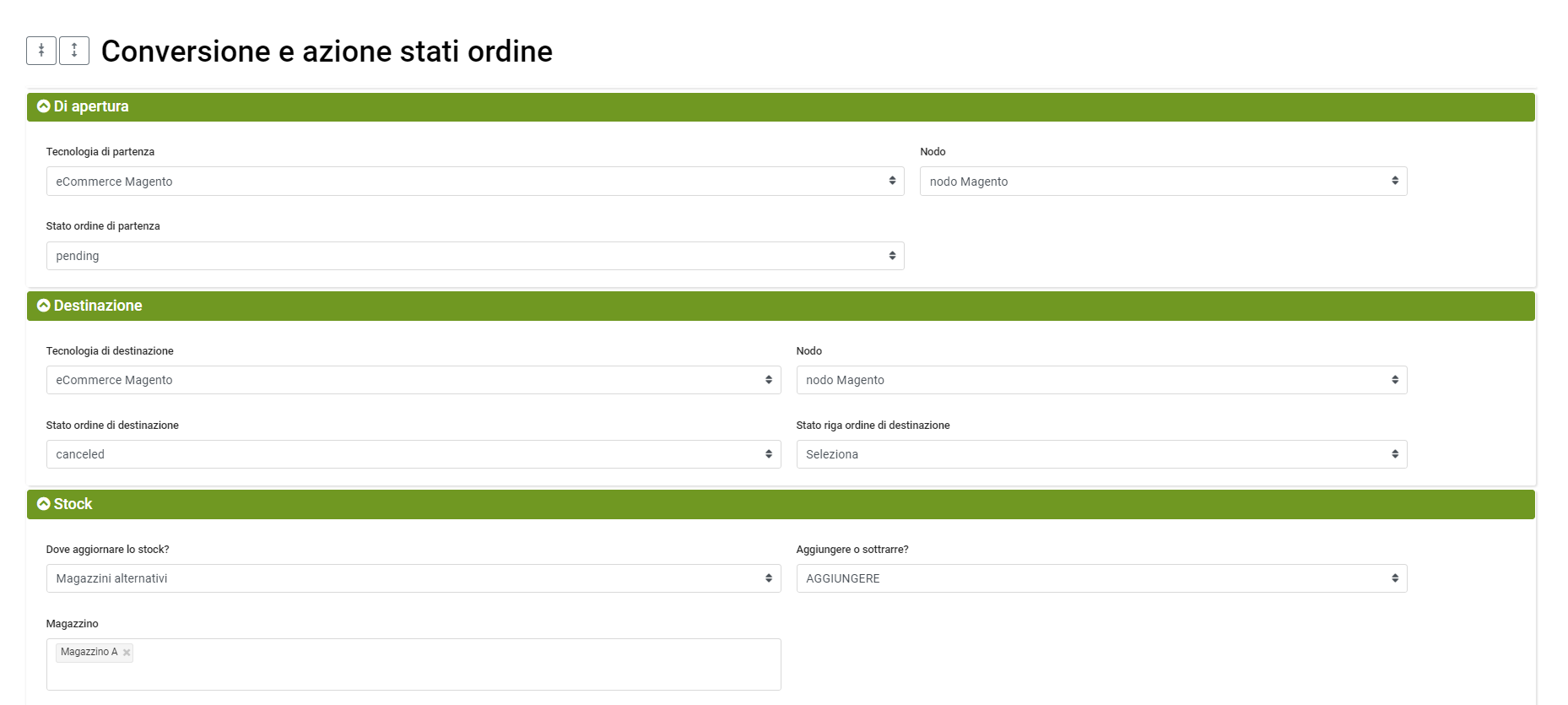Image resolution: width=1568 pixels, height=705 pixels.
Task: Remove Magazzino A tag with x icon
Action: pyautogui.click(x=127, y=653)
